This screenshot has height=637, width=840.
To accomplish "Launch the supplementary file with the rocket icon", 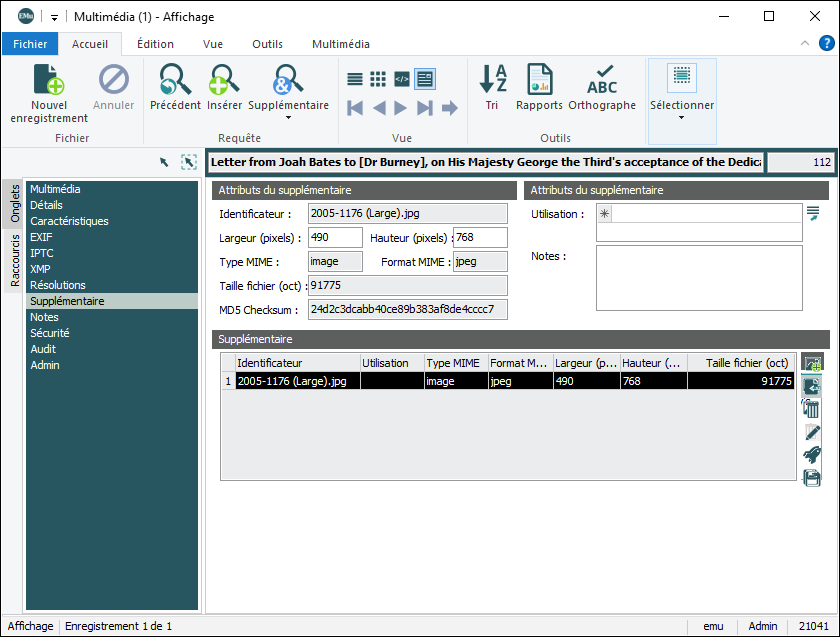I will [x=812, y=455].
